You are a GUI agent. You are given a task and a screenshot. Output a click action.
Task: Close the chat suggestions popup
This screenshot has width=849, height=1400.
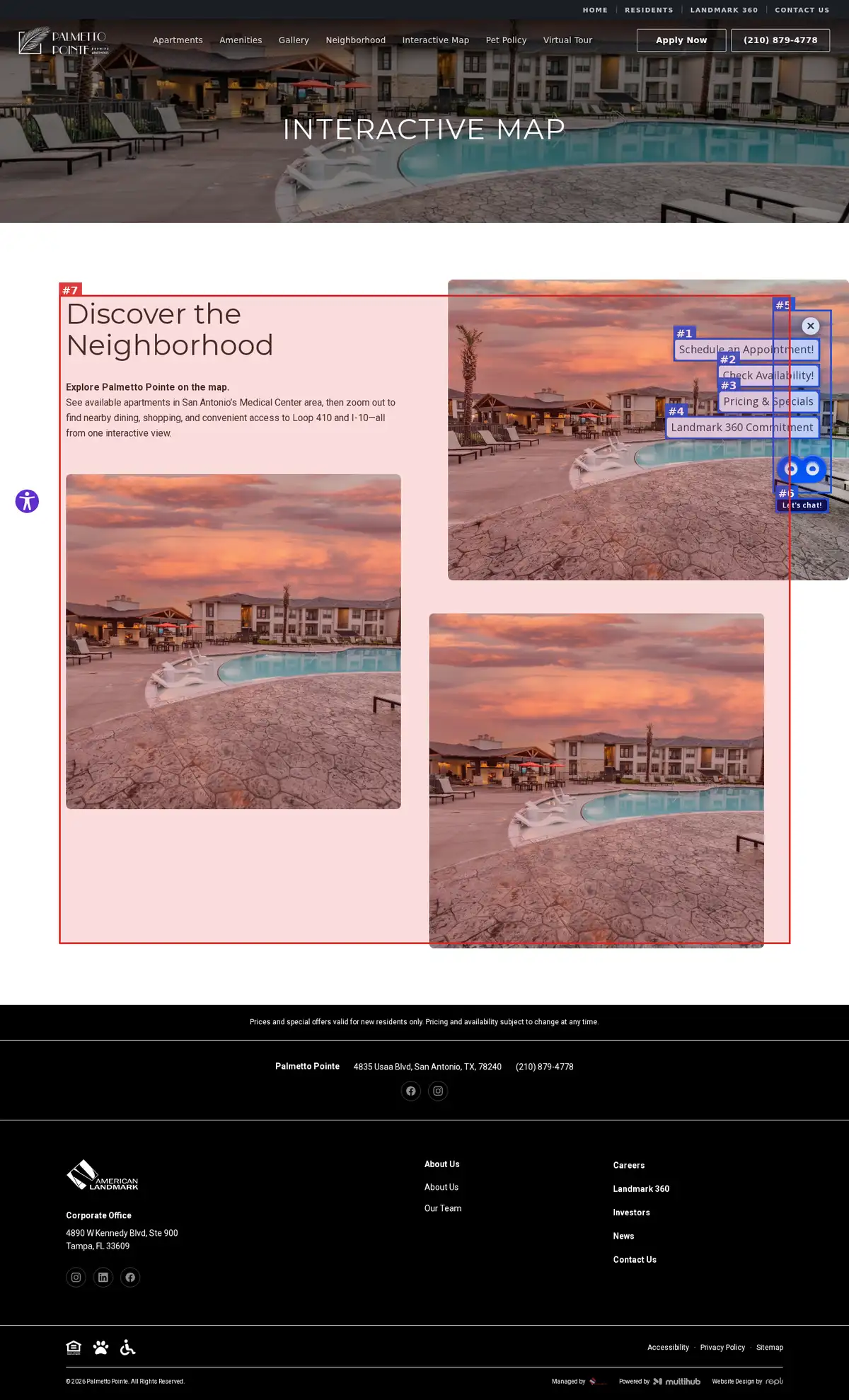811,326
